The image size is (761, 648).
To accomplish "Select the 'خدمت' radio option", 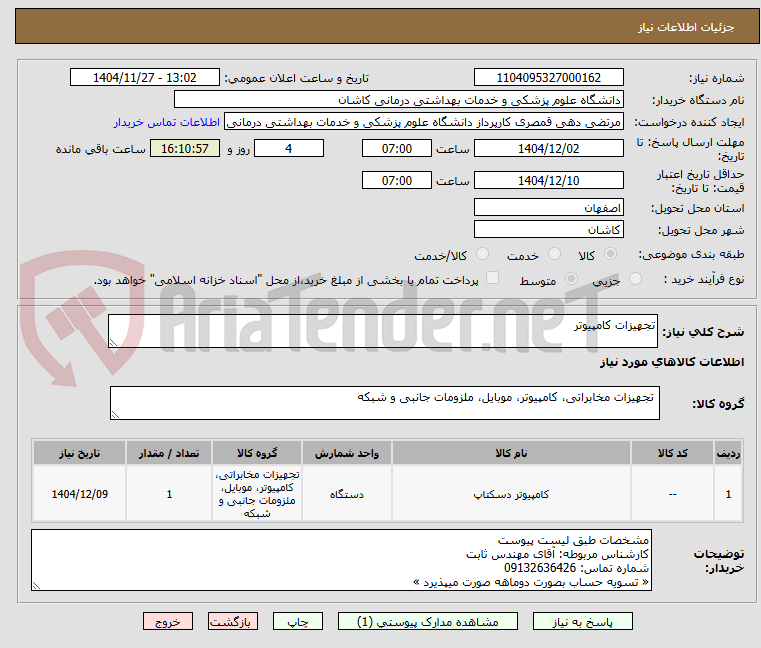I will [x=554, y=253].
